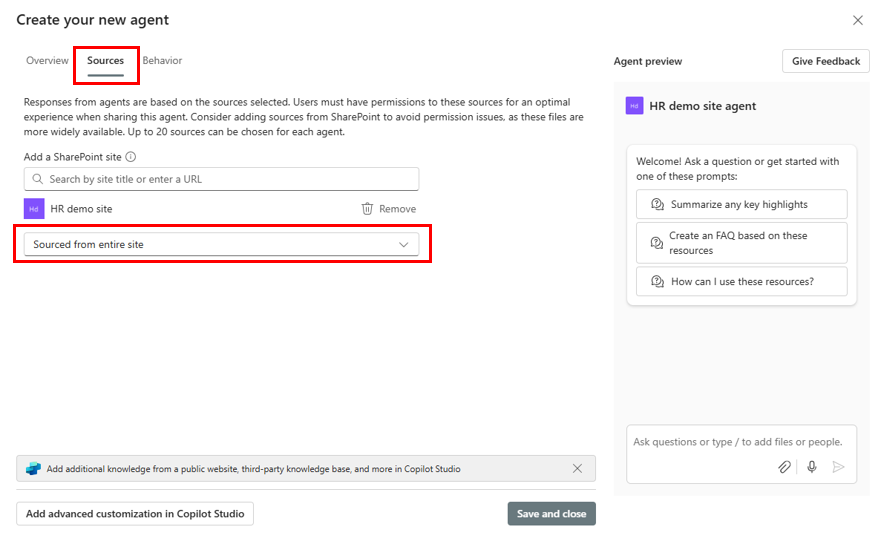Click the HR demo site purple icon
Screen dimensions: 888x542
click(x=34, y=209)
